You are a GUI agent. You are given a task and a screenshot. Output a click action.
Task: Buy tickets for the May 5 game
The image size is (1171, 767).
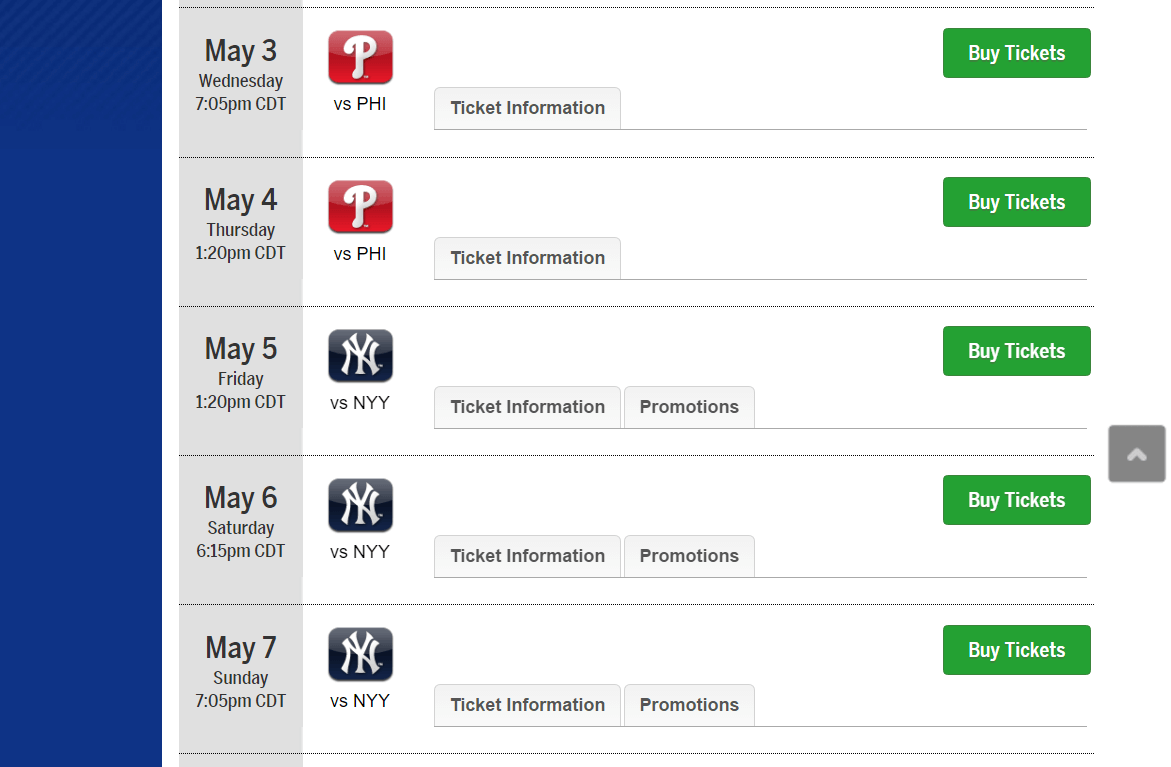pos(1016,351)
